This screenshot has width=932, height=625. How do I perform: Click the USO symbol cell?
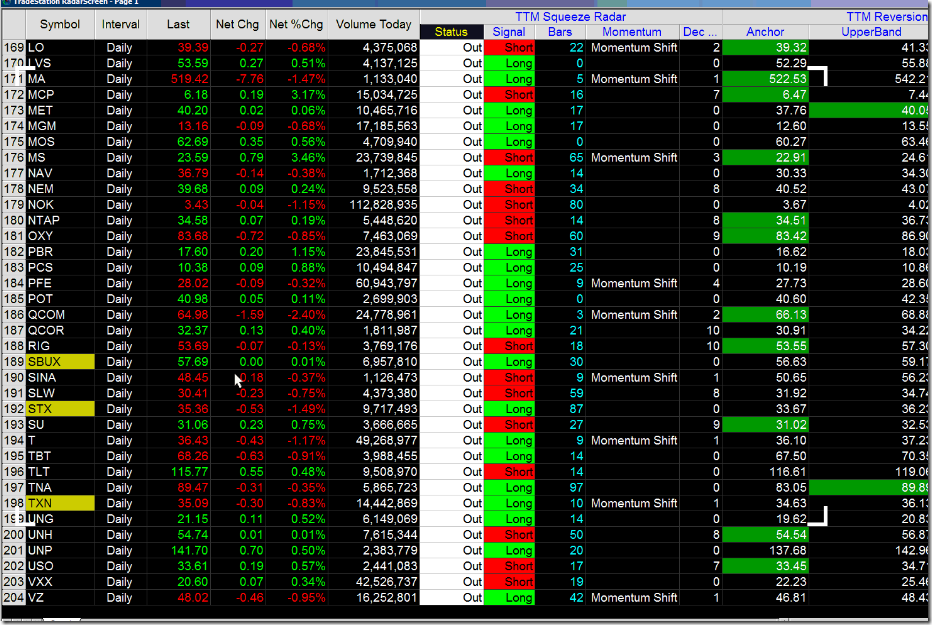60,566
